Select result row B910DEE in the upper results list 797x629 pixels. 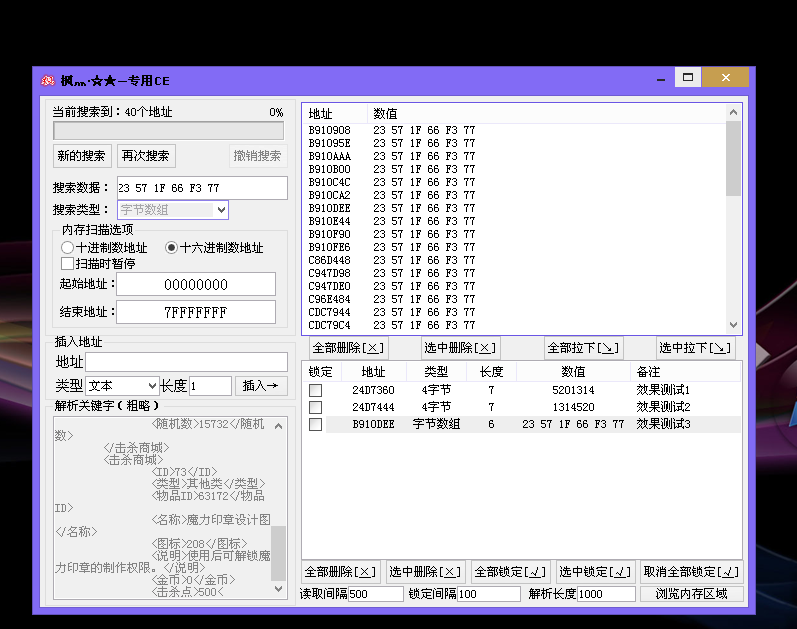(x=515, y=208)
